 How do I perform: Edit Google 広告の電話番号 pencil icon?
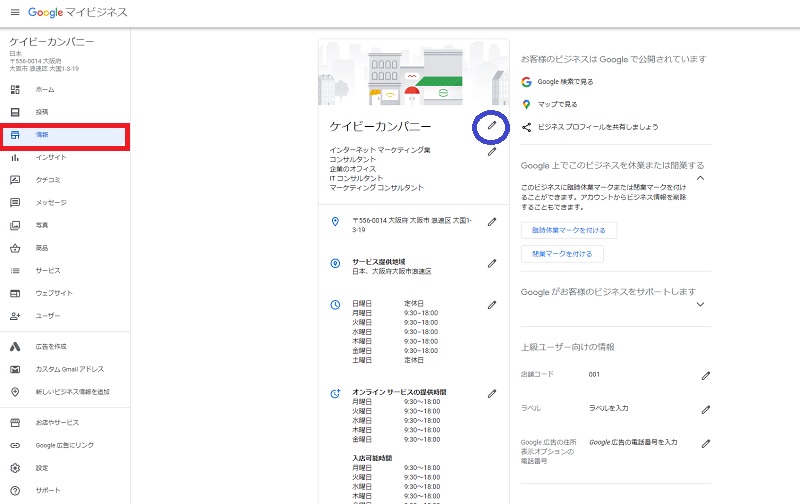pyautogui.click(x=706, y=444)
